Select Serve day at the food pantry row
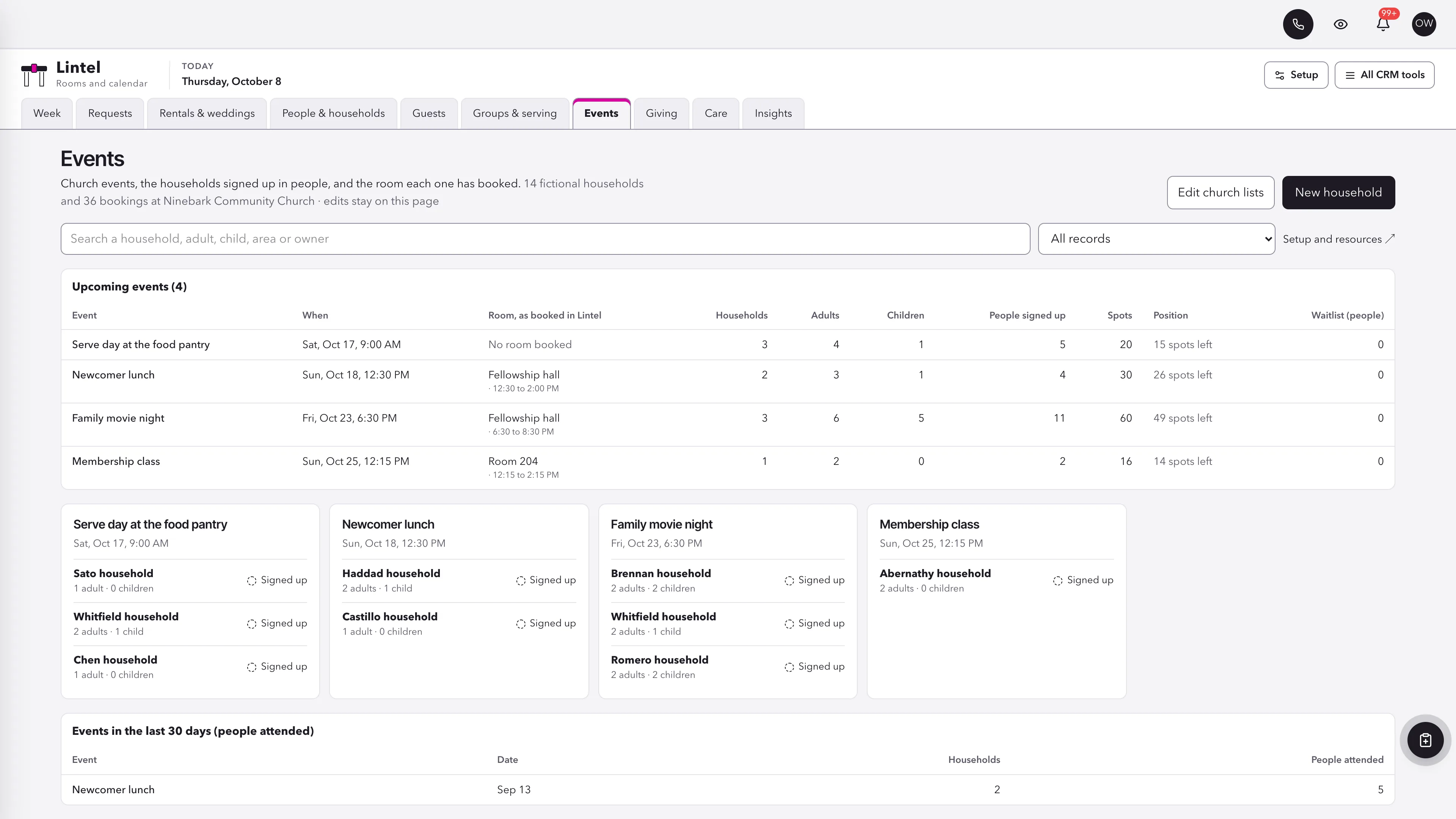The height and width of the screenshot is (819, 1456). pos(728,345)
